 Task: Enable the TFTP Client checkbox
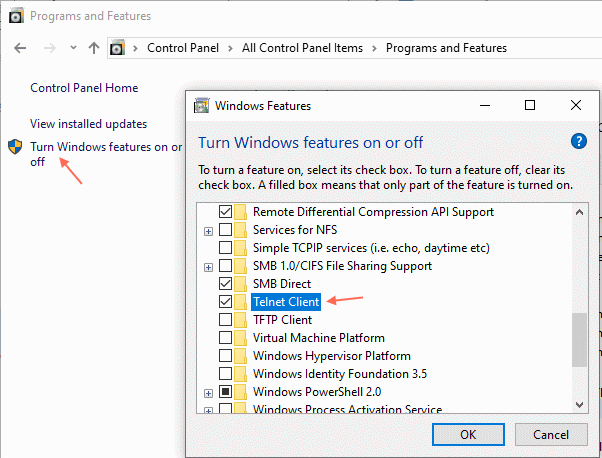coord(225,320)
